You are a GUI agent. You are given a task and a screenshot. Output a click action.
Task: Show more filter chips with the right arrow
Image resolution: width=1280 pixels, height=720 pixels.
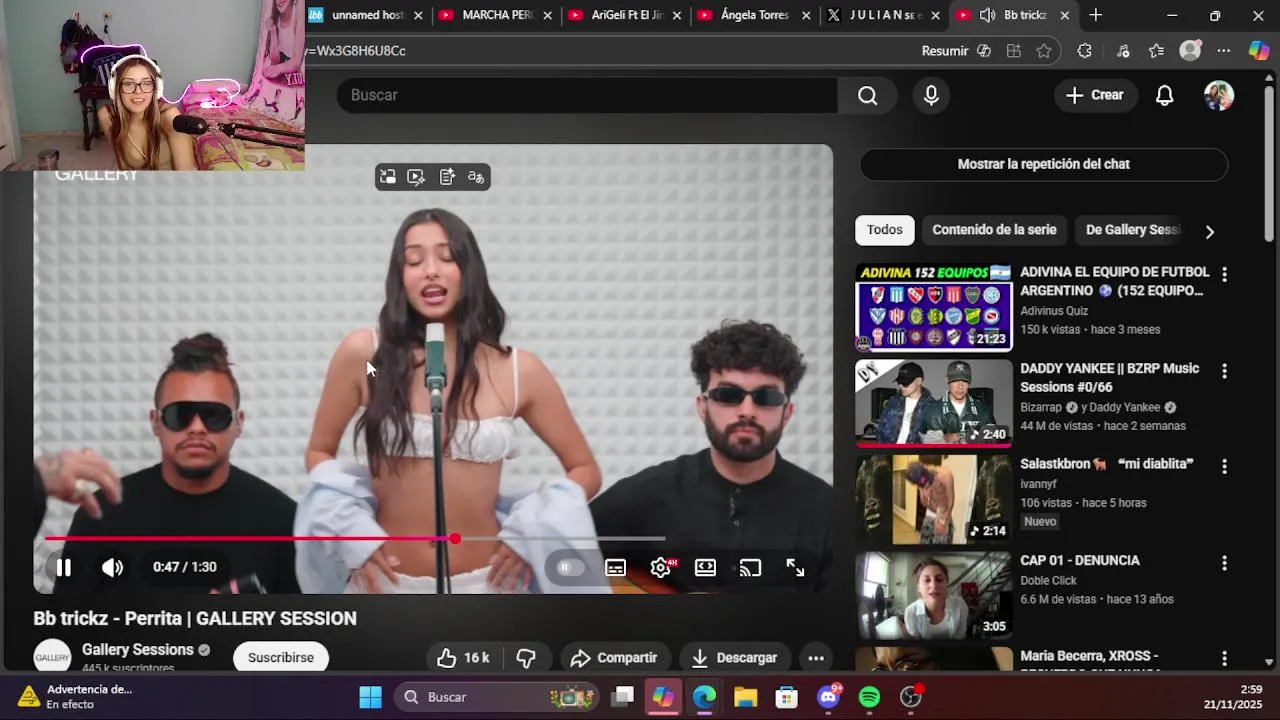1209,231
